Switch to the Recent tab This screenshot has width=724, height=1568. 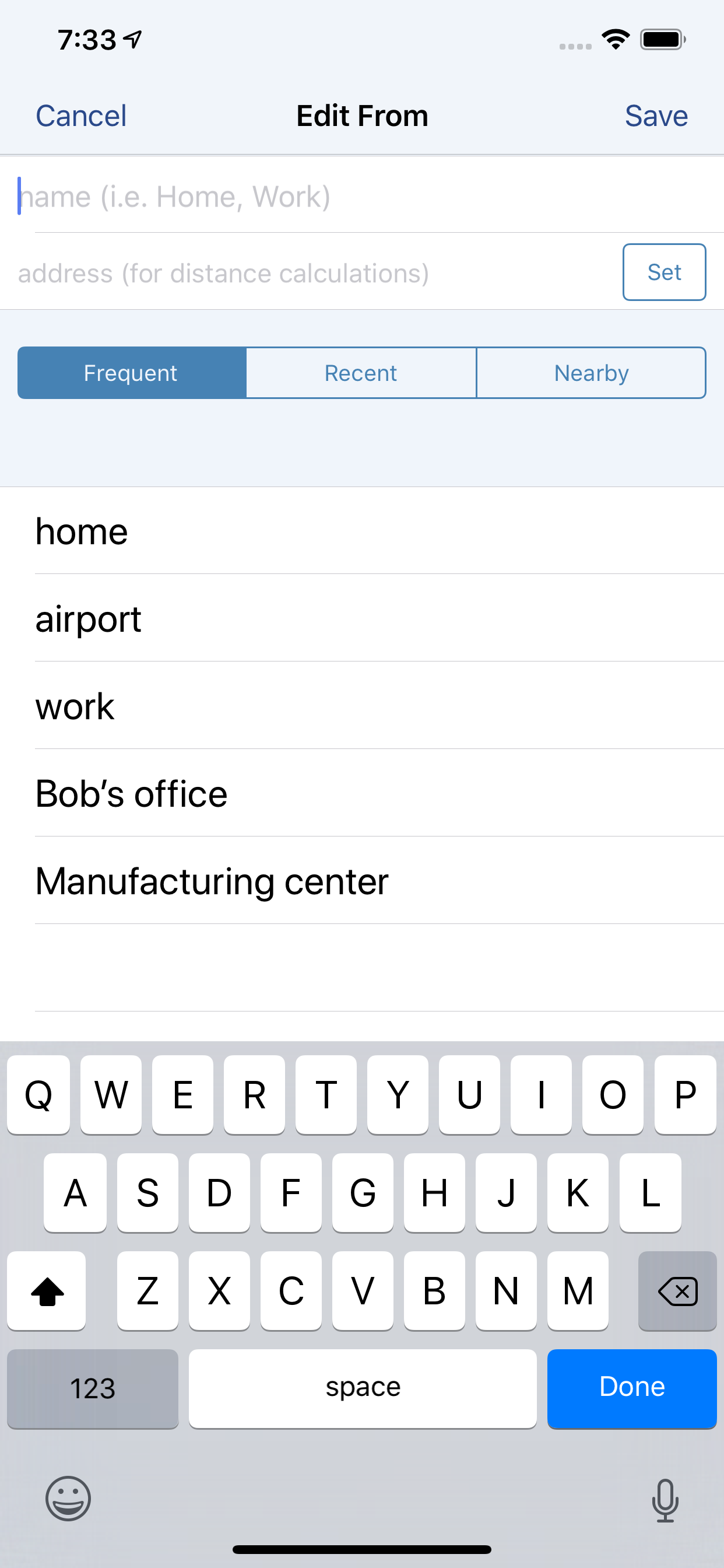(x=361, y=373)
